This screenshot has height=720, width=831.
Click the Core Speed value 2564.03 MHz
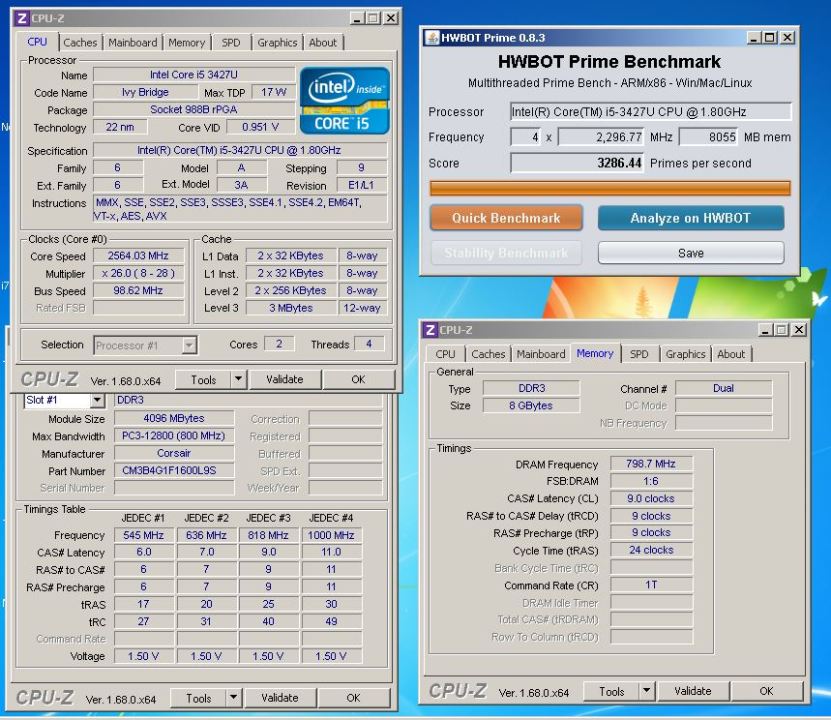138,255
